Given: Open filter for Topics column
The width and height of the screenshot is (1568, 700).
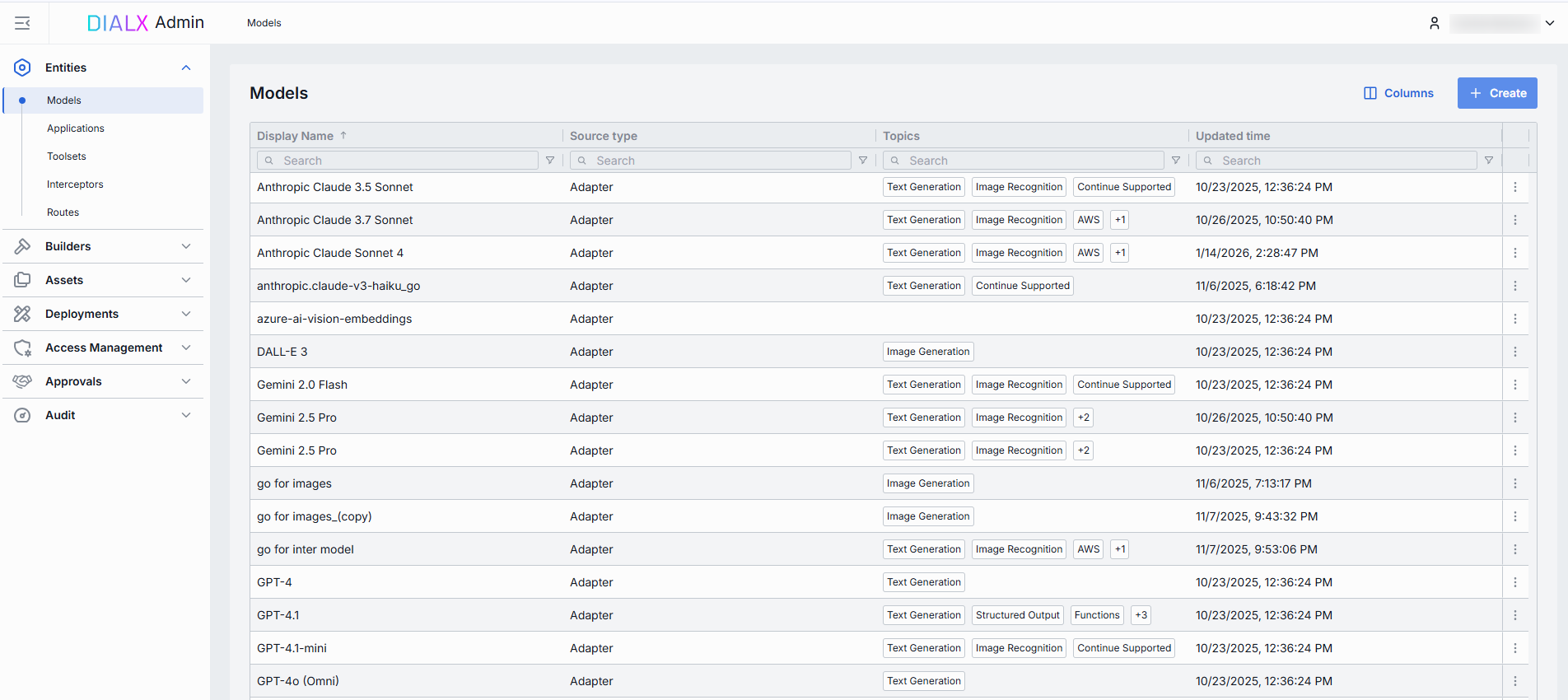Looking at the screenshot, I should point(1176,161).
